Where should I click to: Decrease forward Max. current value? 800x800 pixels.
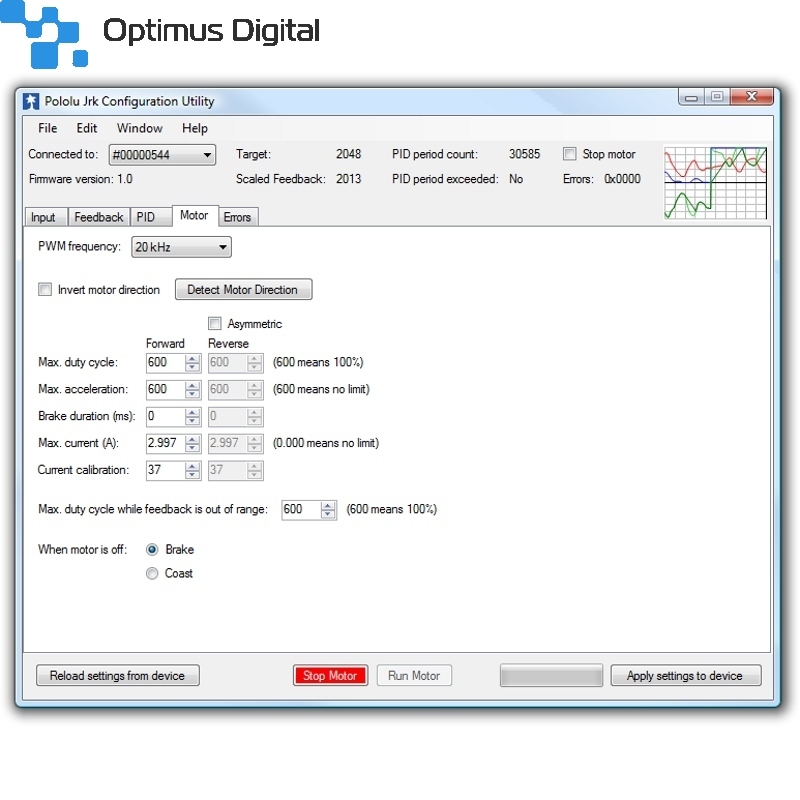click(192, 447)
